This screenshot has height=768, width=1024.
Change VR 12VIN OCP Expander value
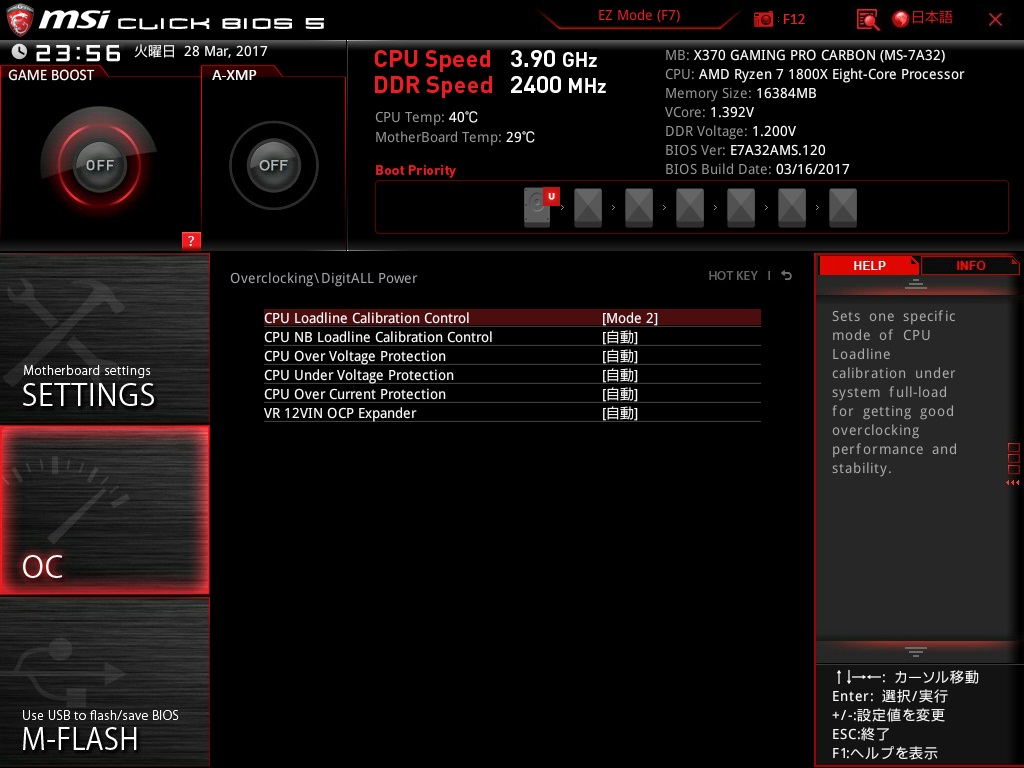click(620, 413)
